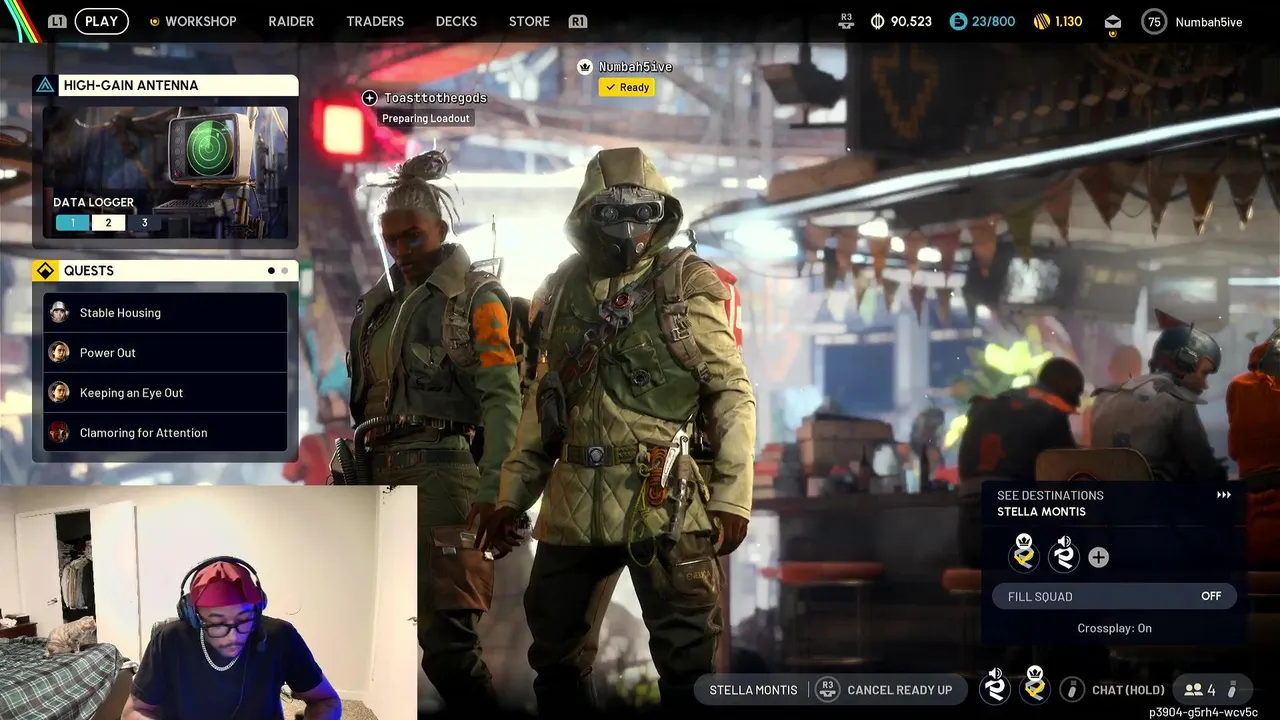Select Data Logger step 1

click(x=72, y=223)
